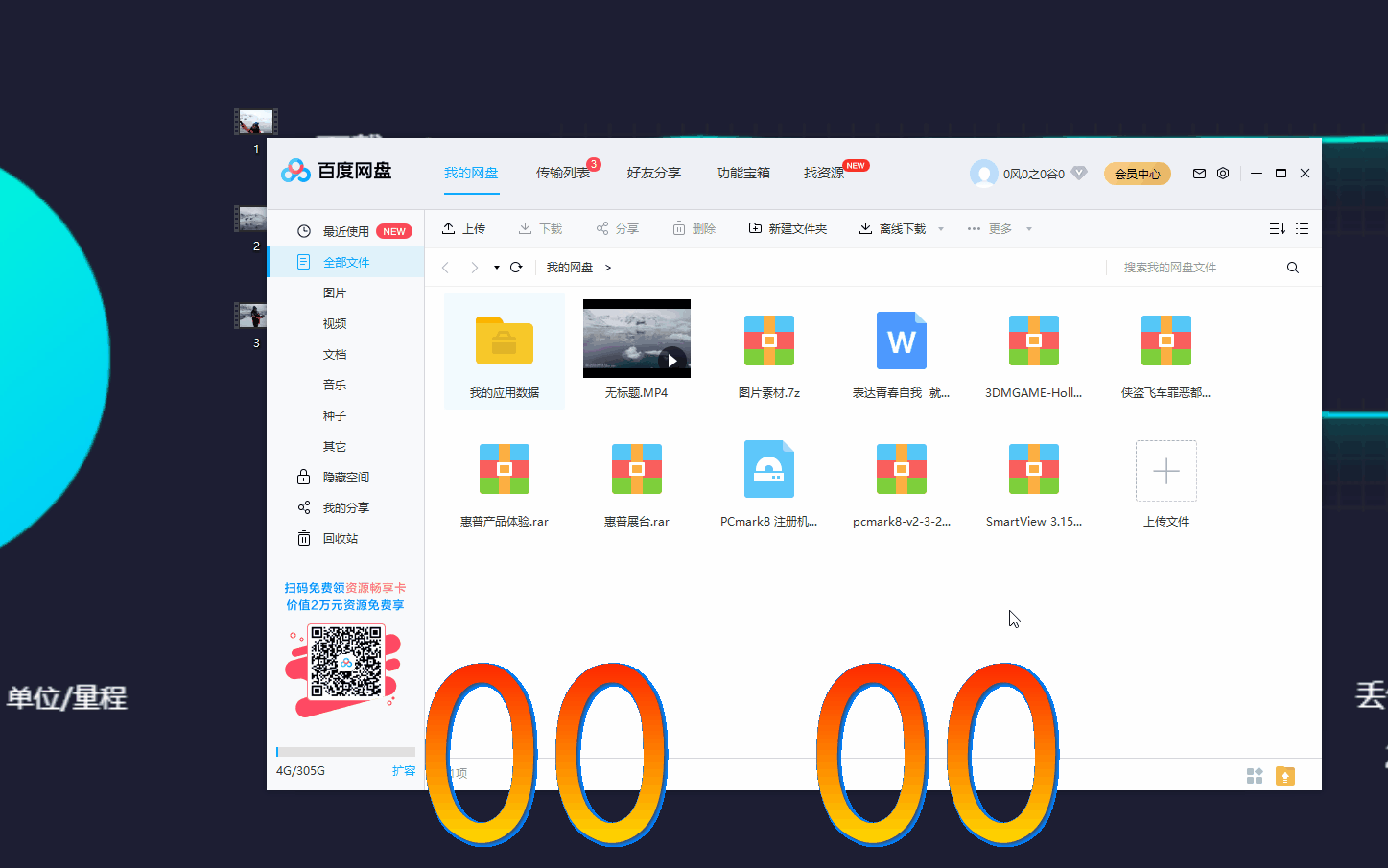Select the 我的应用数据 folder

tap(505, 351)
